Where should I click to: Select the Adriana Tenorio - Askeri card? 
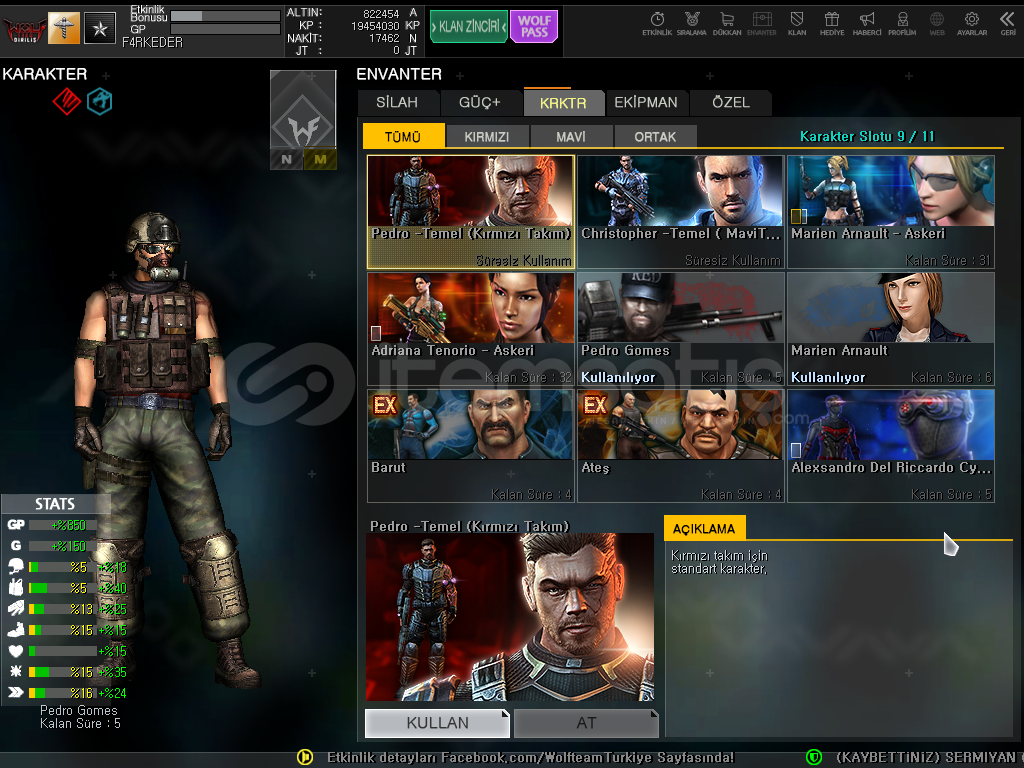(471, 329)
